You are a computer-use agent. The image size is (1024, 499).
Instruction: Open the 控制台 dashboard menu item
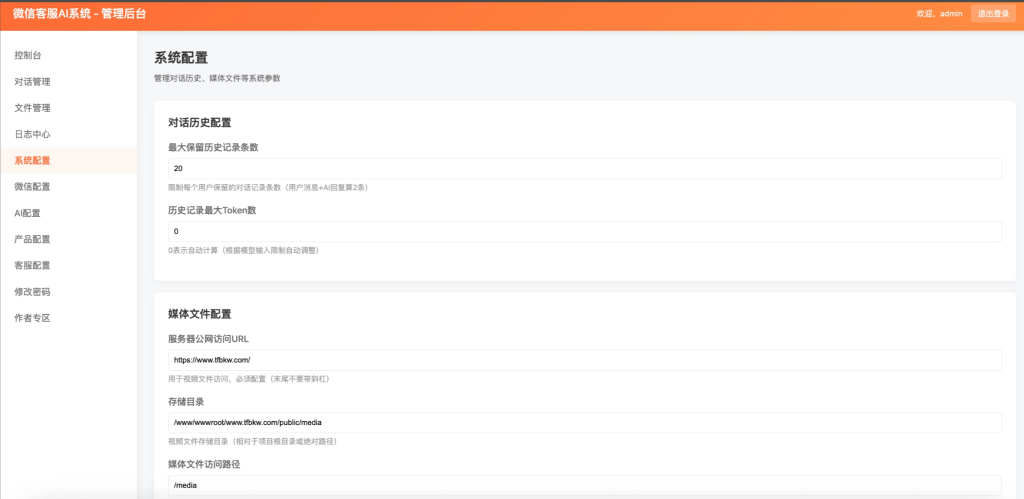(28, 55)
